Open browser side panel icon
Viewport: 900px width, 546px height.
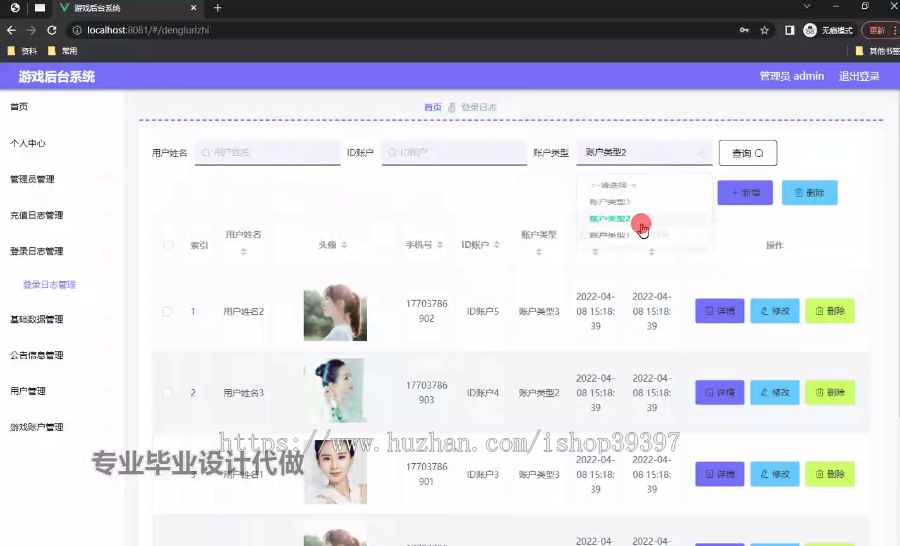tap(790, 30)
